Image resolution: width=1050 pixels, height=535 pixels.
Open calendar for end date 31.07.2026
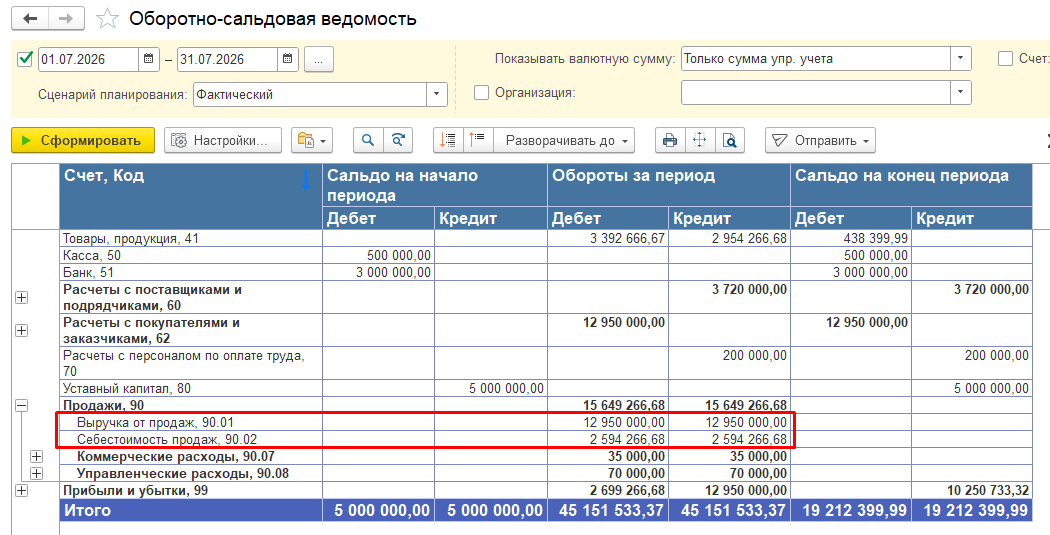click(287, 59)
